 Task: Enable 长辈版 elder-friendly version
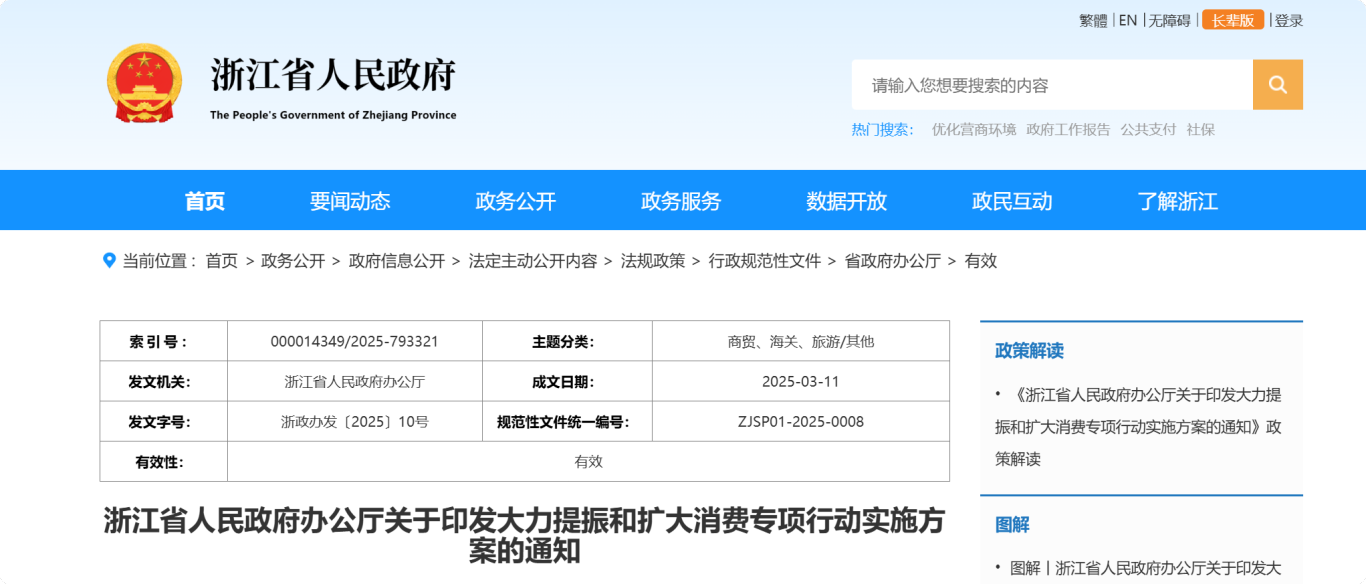1233,20
